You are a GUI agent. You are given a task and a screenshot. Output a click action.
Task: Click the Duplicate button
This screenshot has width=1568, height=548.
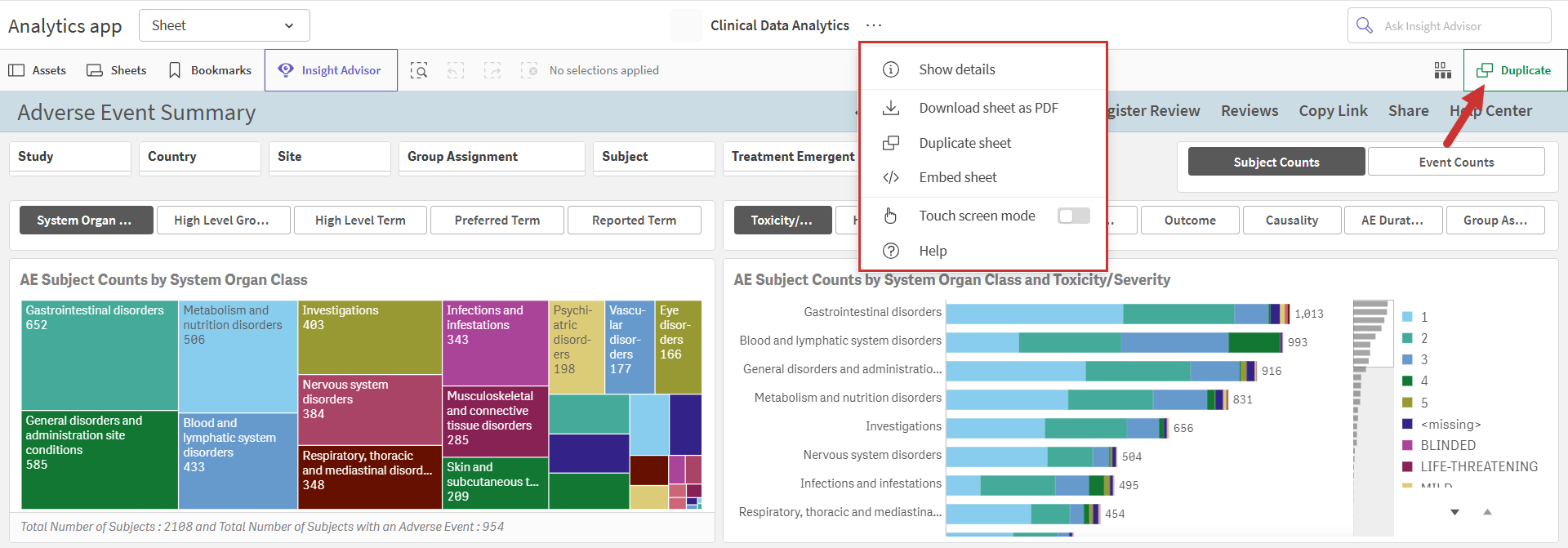point(1515,70)
